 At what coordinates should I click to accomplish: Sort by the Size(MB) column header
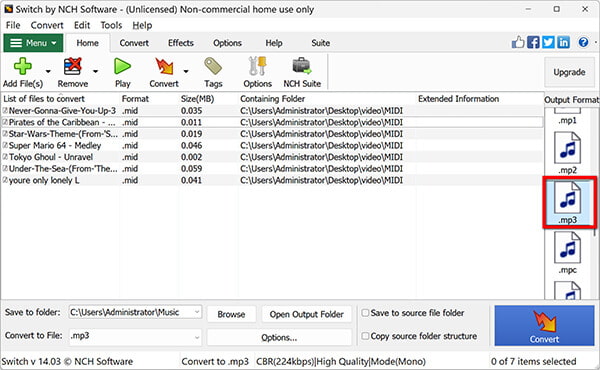(197, 99)
